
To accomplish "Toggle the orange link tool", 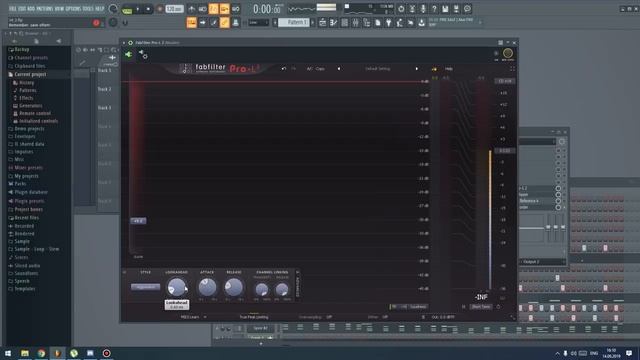I will coord(224,22).
